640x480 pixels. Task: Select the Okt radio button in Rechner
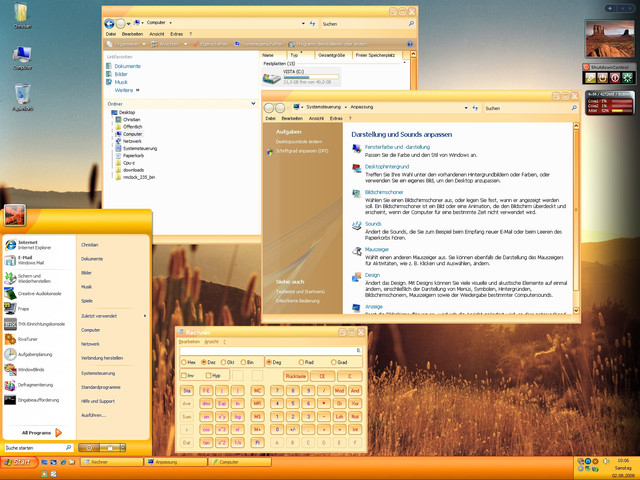(x=227, y=362)
